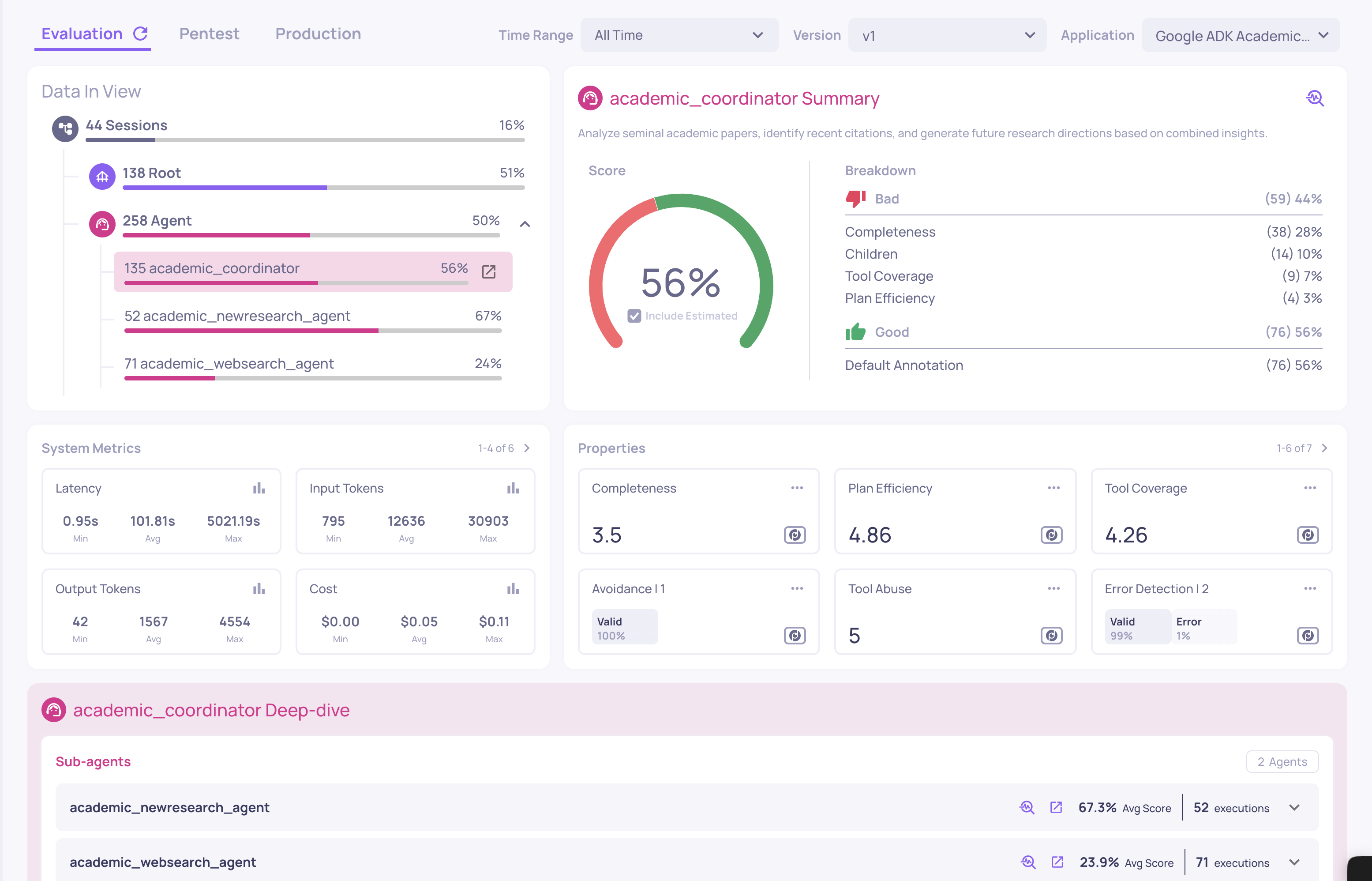Go to next System Metrics page

point(527,448)
